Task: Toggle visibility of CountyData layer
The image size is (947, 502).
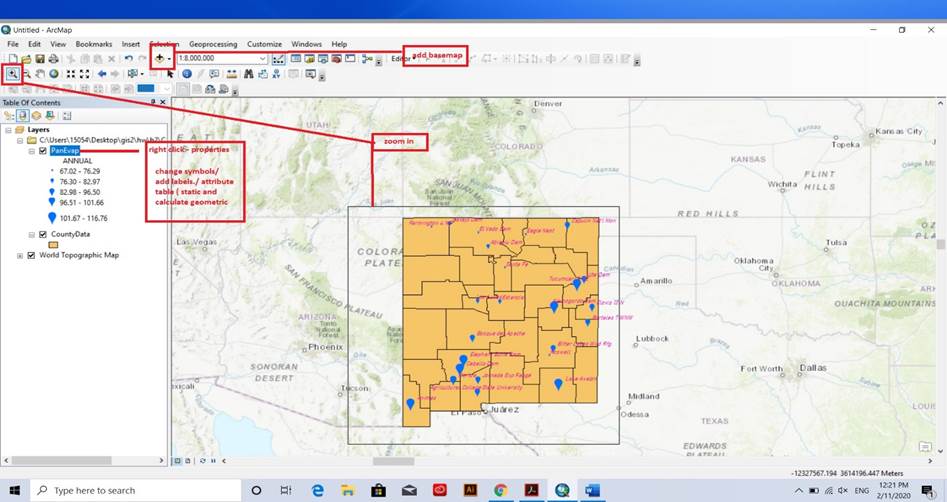Action: [x=43, y=234]
